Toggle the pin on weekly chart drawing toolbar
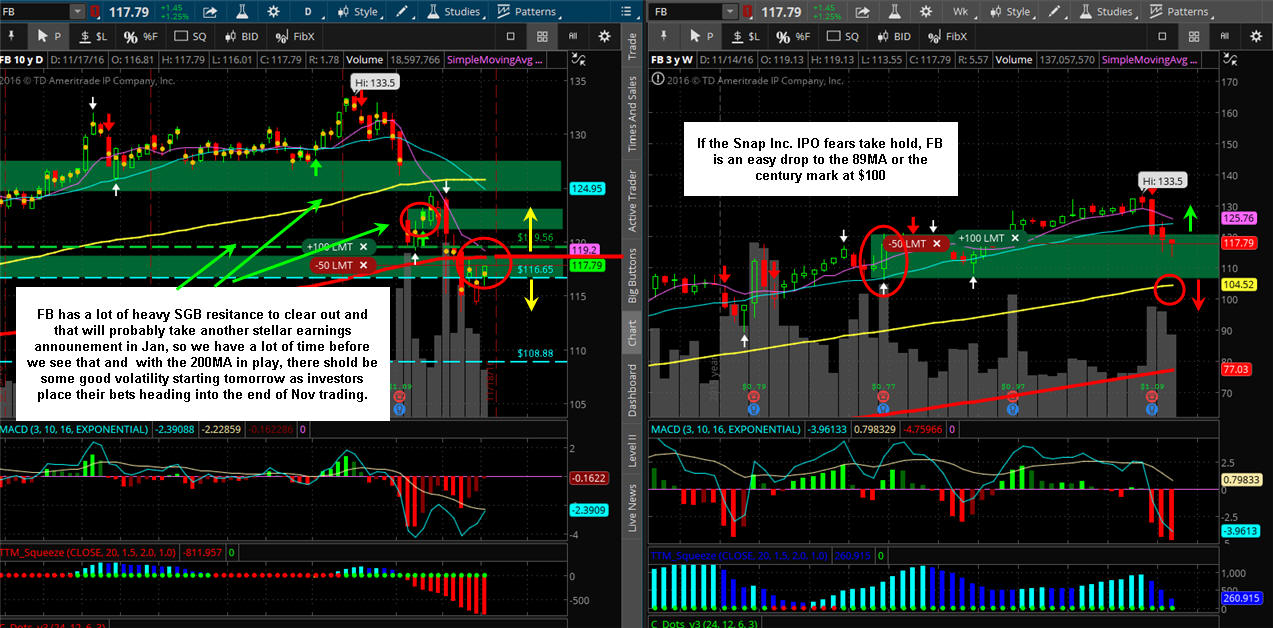This screenshot has width=1273, height=628. pyautogui.click(x=663, y=36)
